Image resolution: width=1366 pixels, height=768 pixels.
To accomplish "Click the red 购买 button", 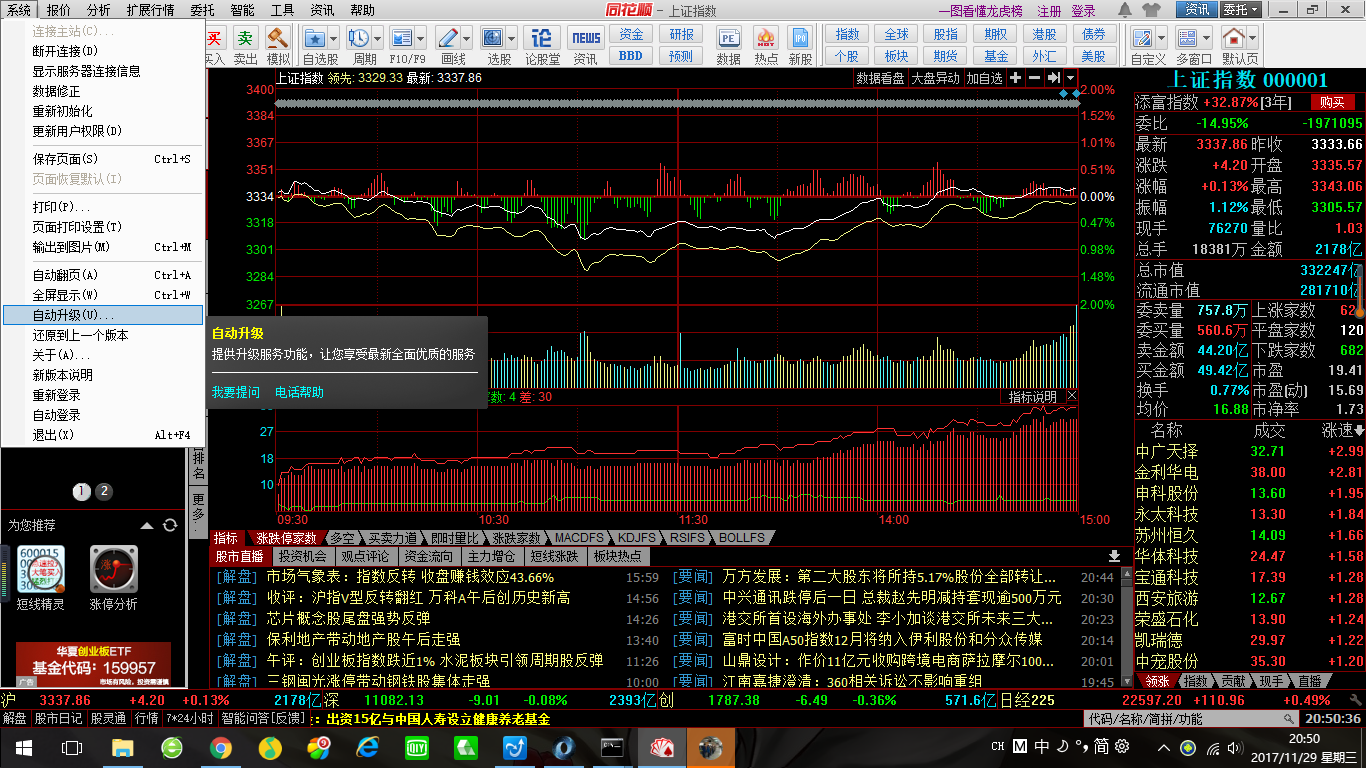I will pyautogui.click(x=1331, y=102).
